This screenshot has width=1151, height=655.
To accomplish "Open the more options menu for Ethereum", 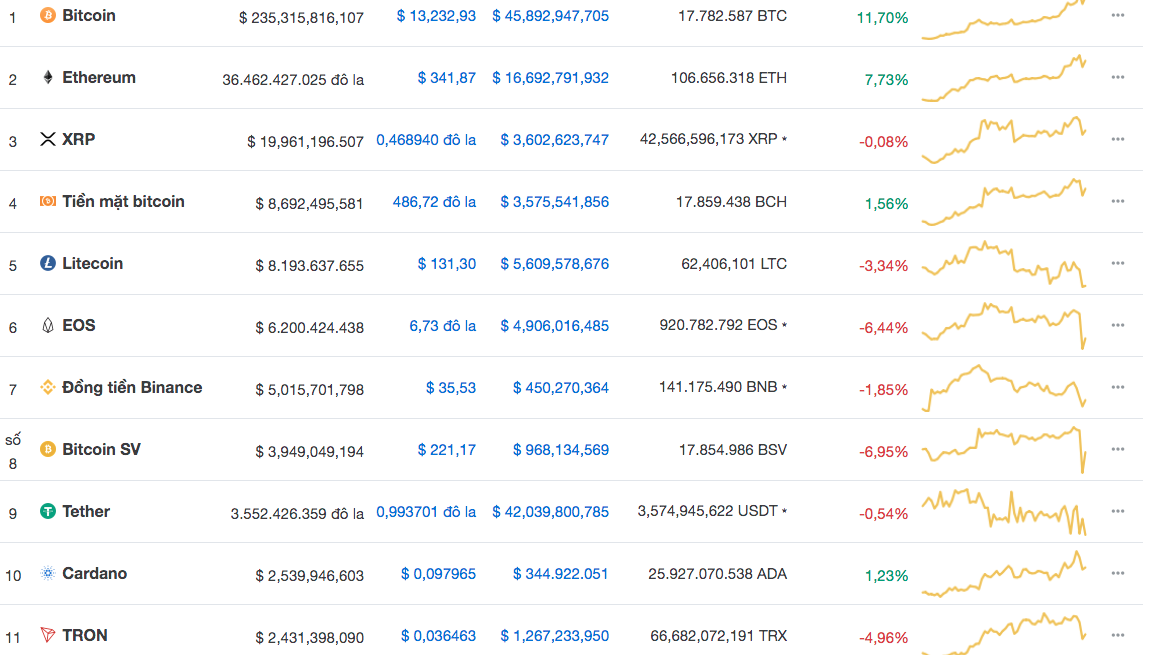I will (x=1118, y=77).
